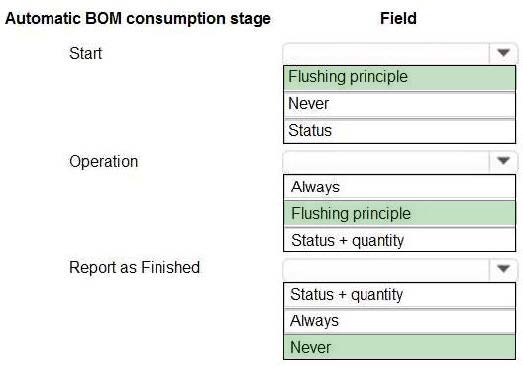Open the Start dropdown arrow
The width and height of the screenshot is (523, 378).
pos(503,53)
